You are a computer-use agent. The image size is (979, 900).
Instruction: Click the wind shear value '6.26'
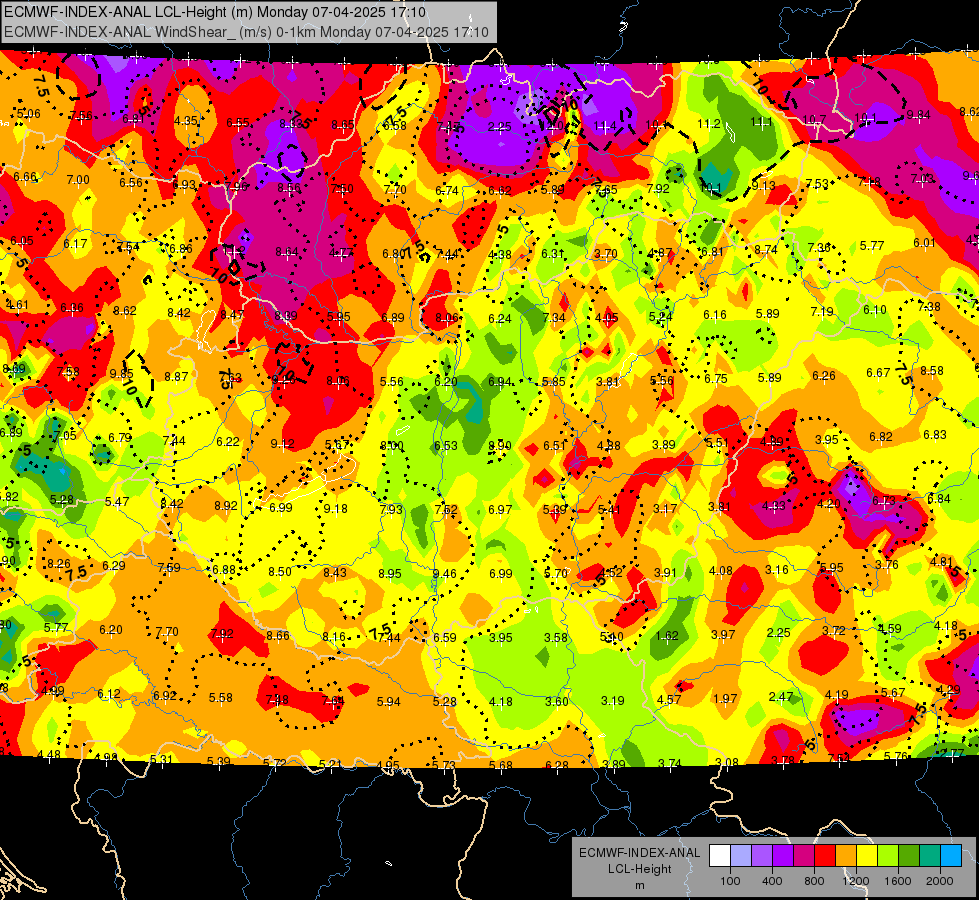(824, 375)
